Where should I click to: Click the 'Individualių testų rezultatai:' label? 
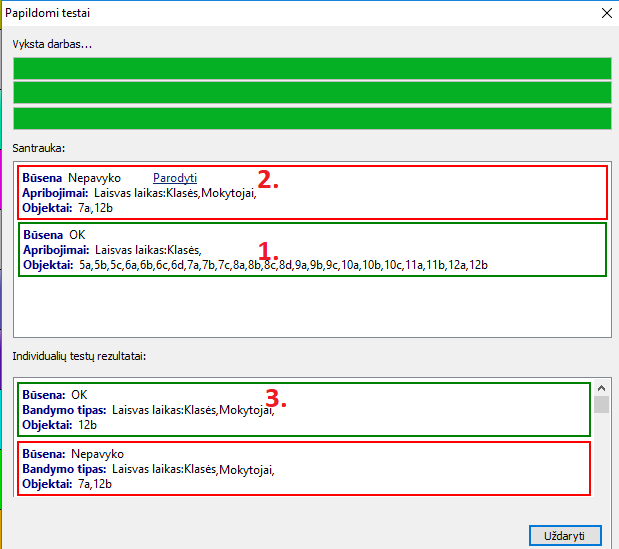[79, 355]
